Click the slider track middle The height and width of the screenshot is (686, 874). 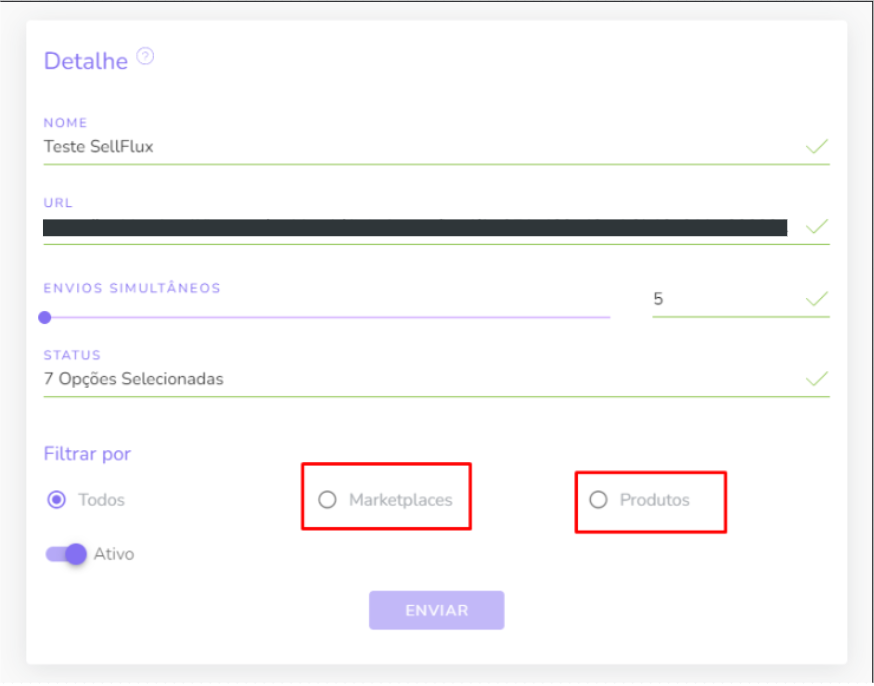(327, 317)
